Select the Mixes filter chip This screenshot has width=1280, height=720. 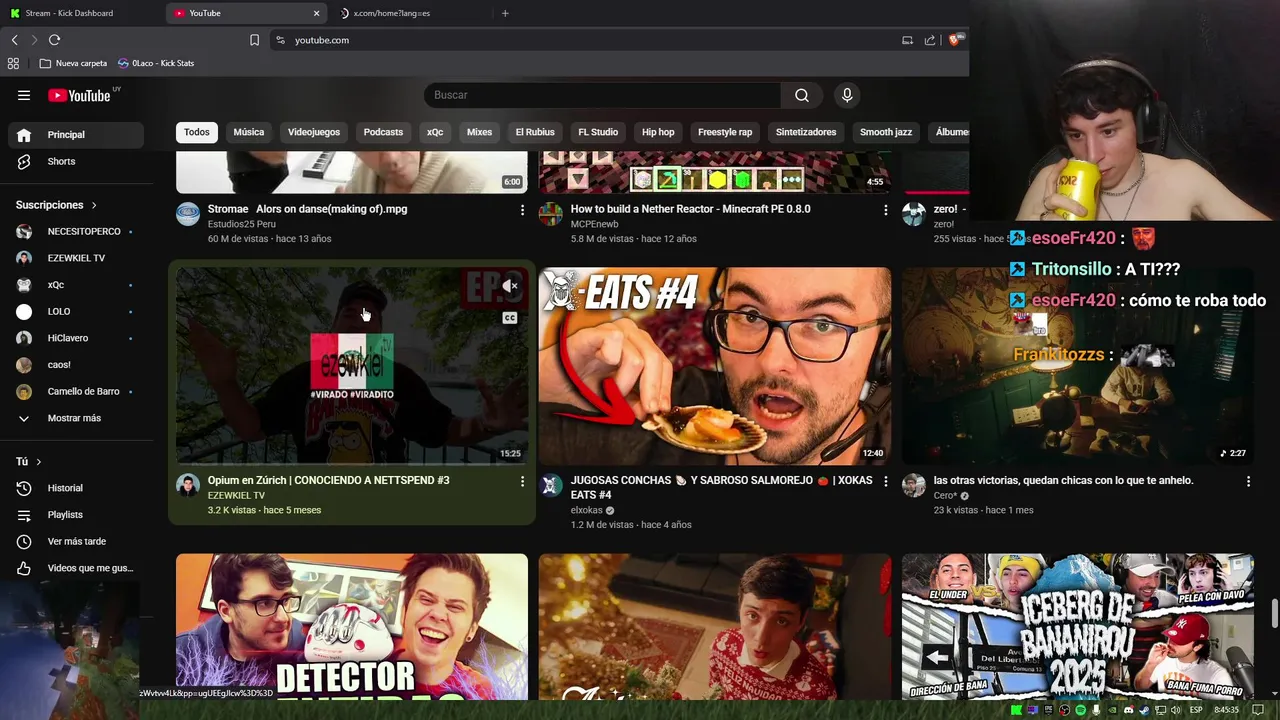pyautogui.click(x=479, y=132)
